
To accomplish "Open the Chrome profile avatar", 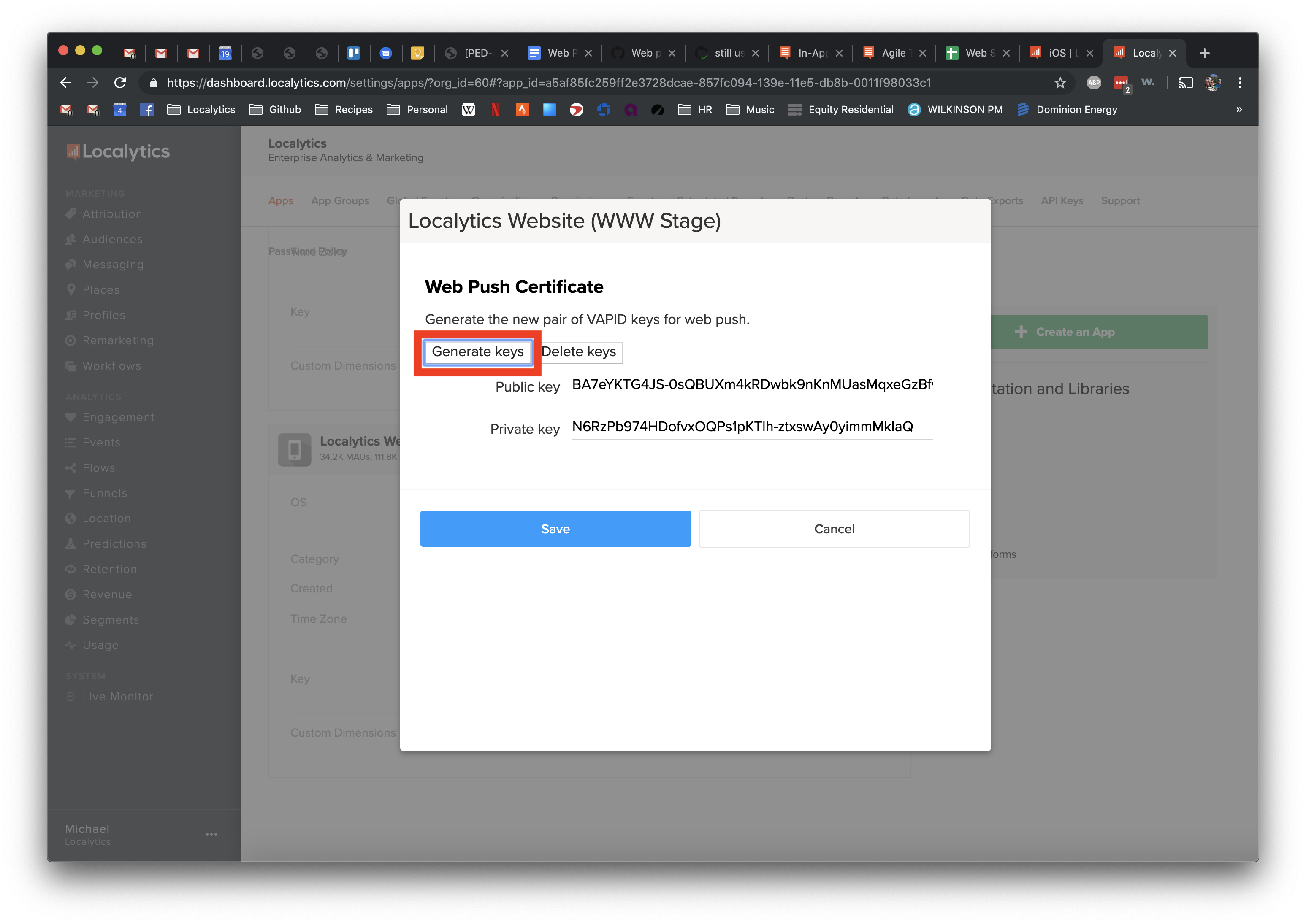I will click(1213, 83).
